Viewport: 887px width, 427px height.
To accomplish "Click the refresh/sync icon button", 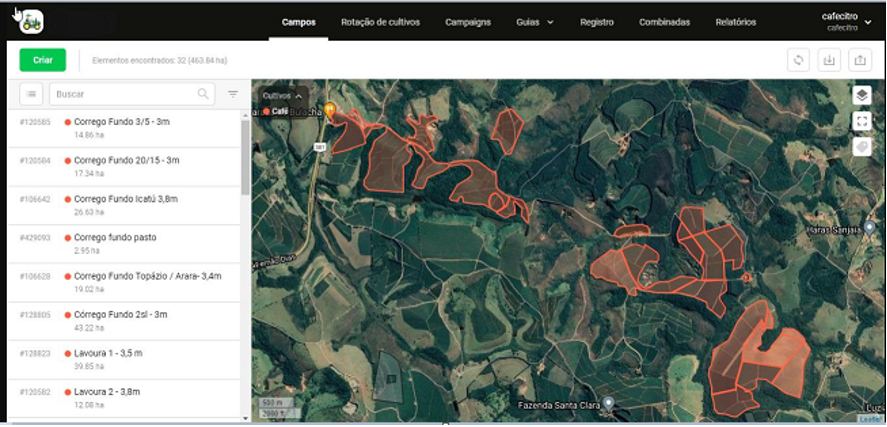I will [798, 60].
